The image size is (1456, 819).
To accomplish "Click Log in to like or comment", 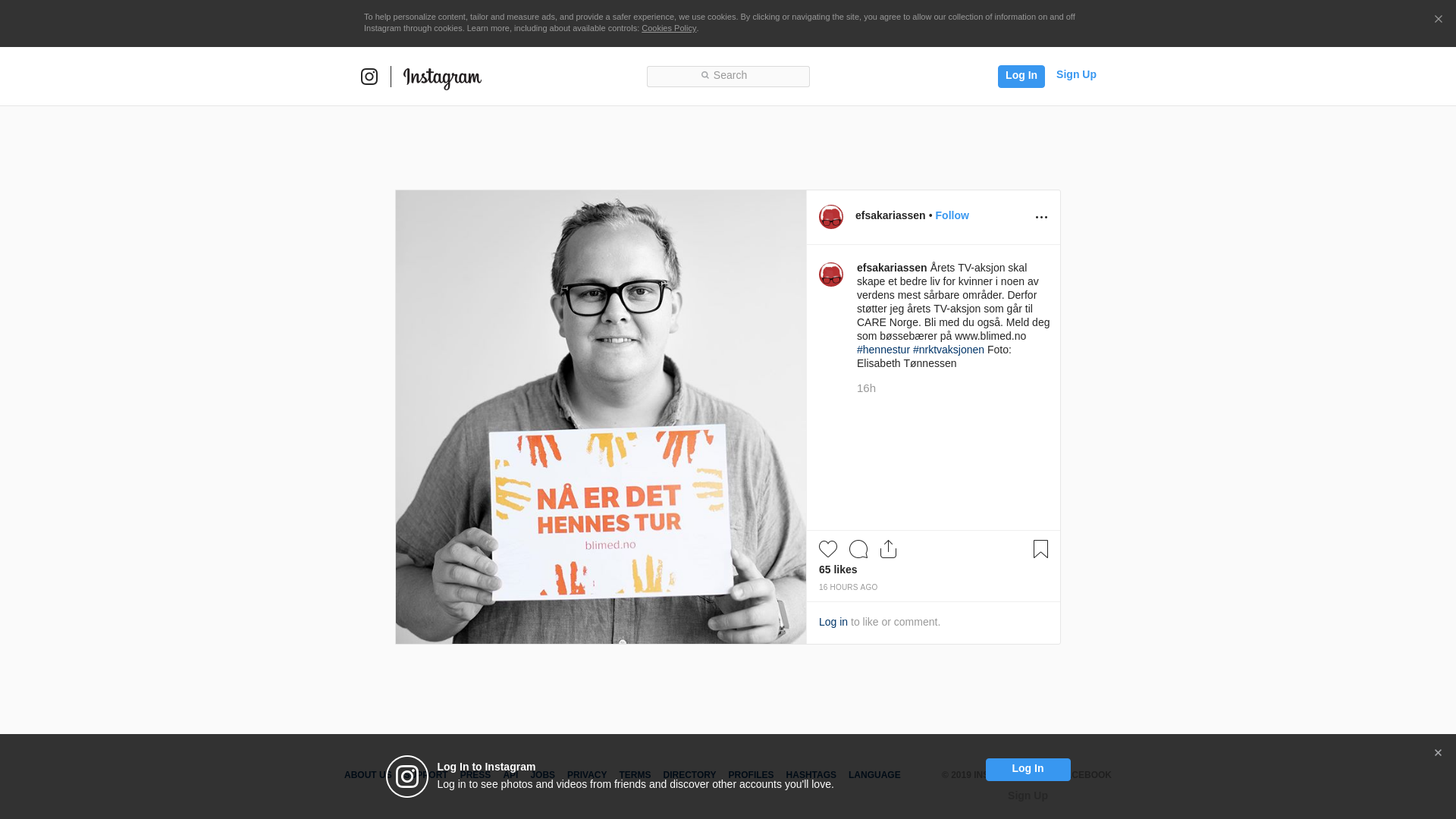I will 833,622.
